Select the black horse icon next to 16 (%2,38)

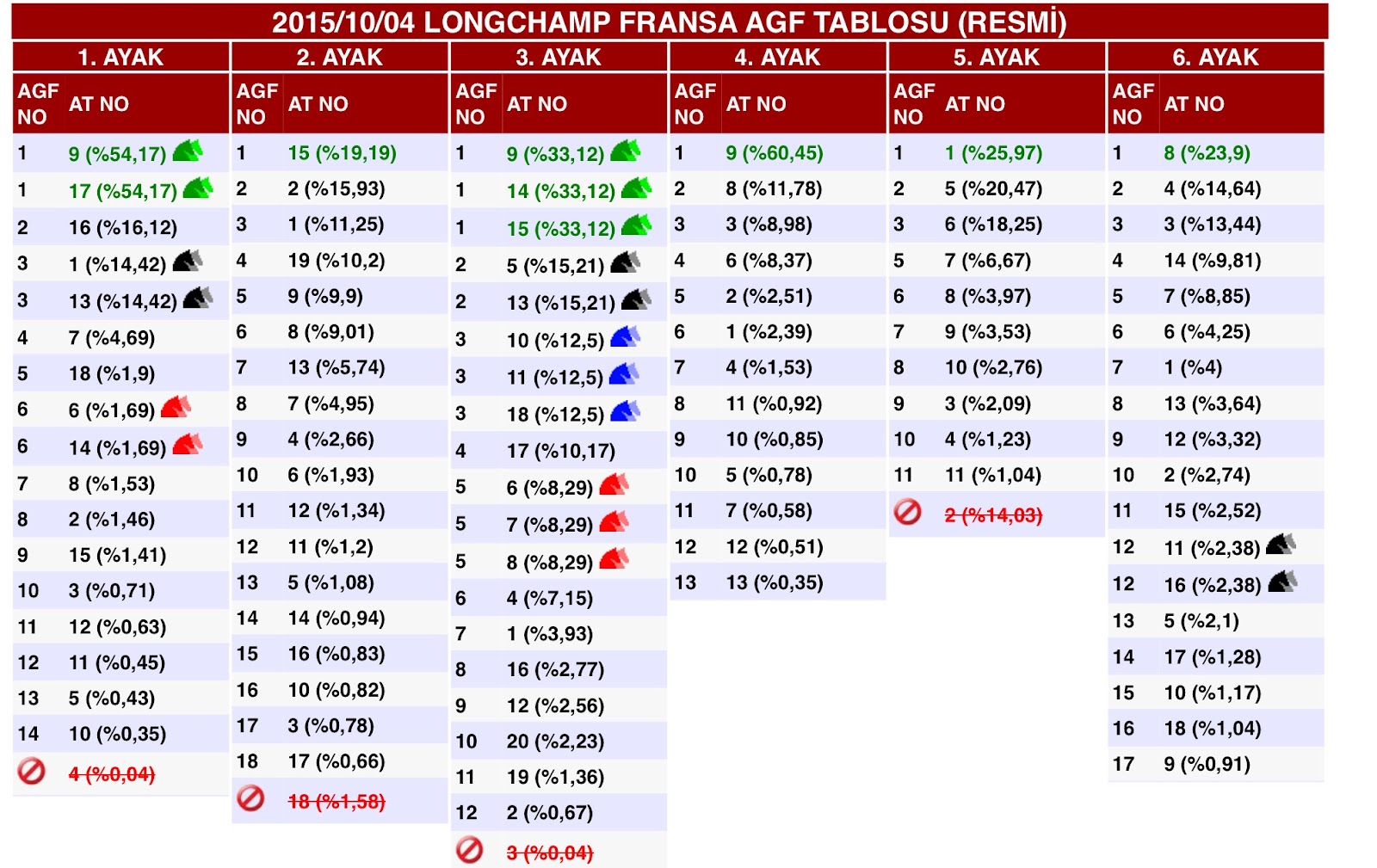(x=1283, y=582)
